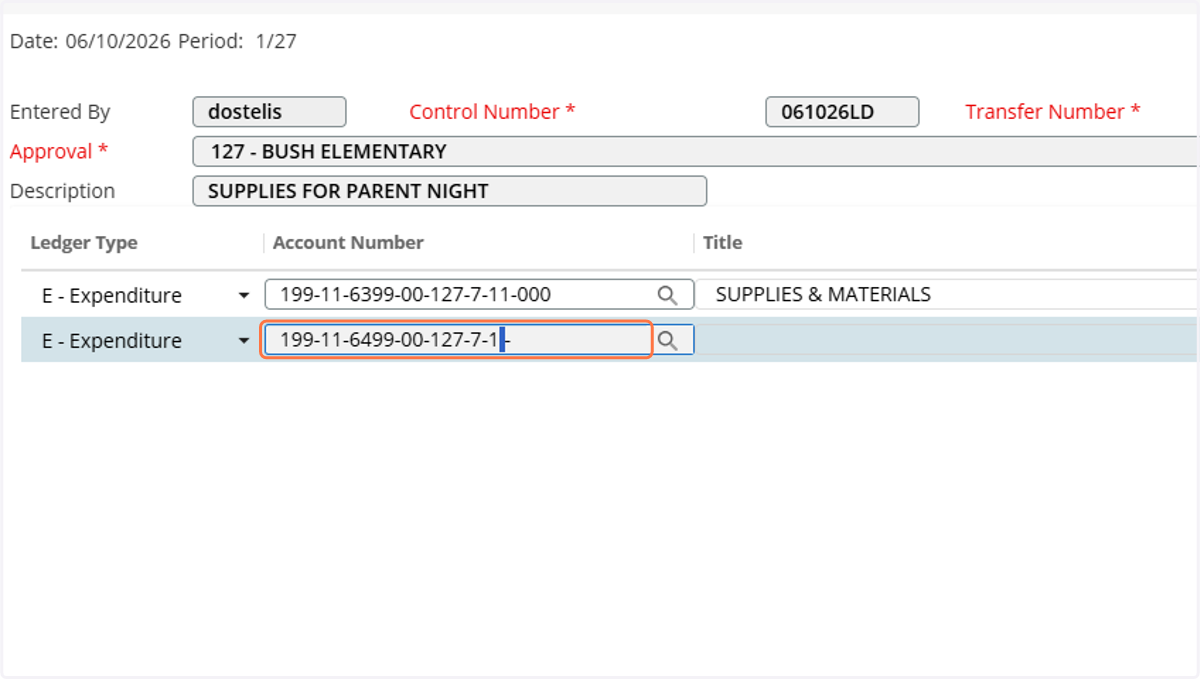This screenshot has height=679, width=1200.
Task: Select E - Expenditure text in highlighted row
Action: [112, 341]
